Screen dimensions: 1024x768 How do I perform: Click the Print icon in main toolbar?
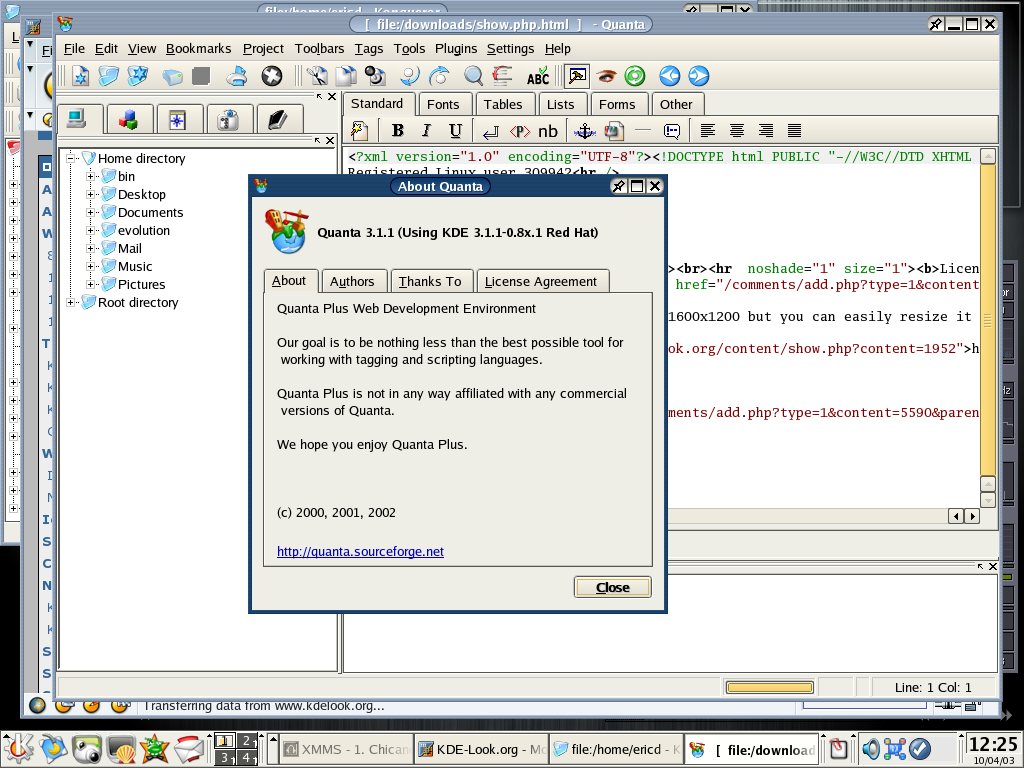pos(236,76)
